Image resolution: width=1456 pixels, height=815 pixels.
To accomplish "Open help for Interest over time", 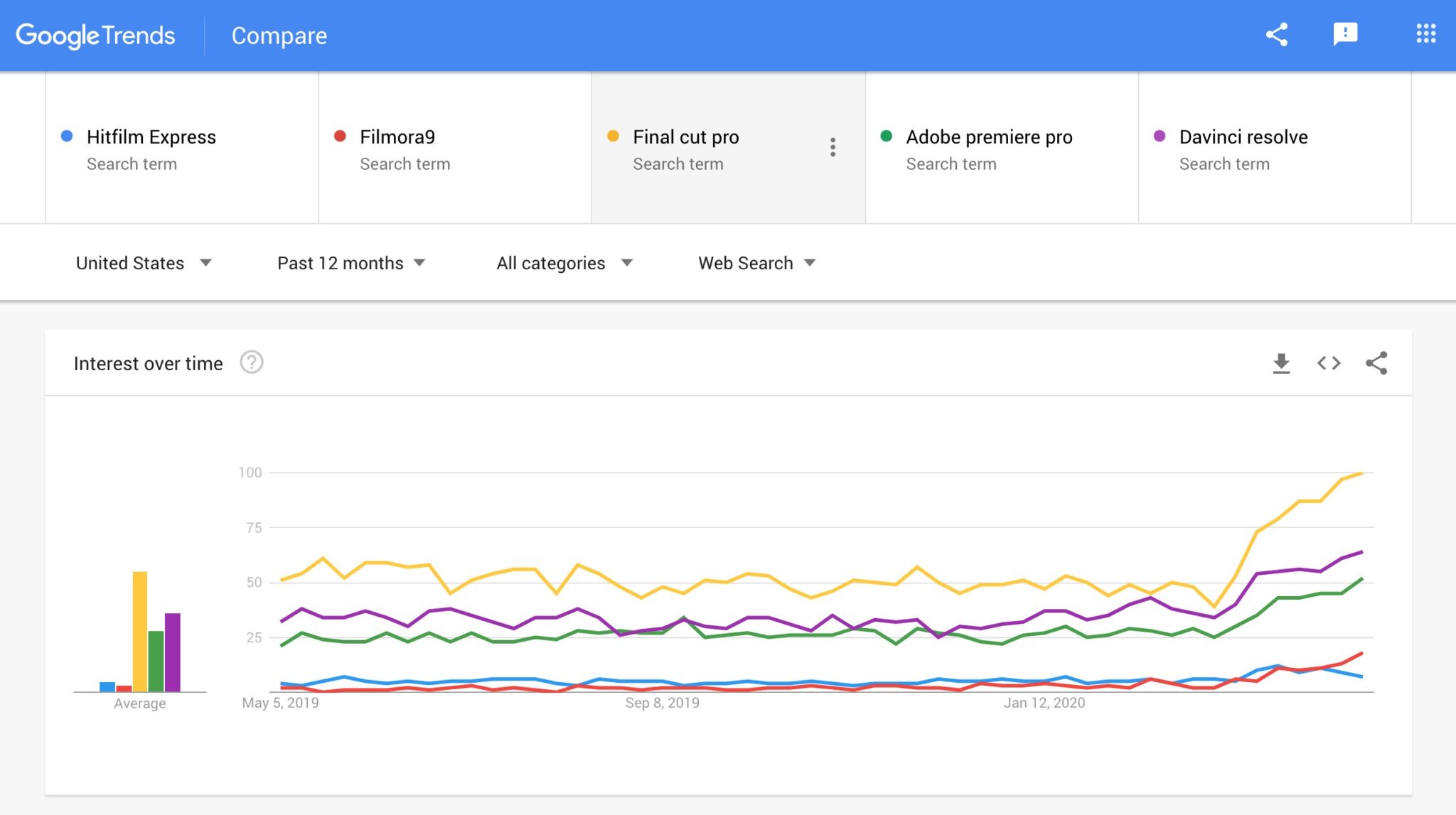I will (251, 362).
